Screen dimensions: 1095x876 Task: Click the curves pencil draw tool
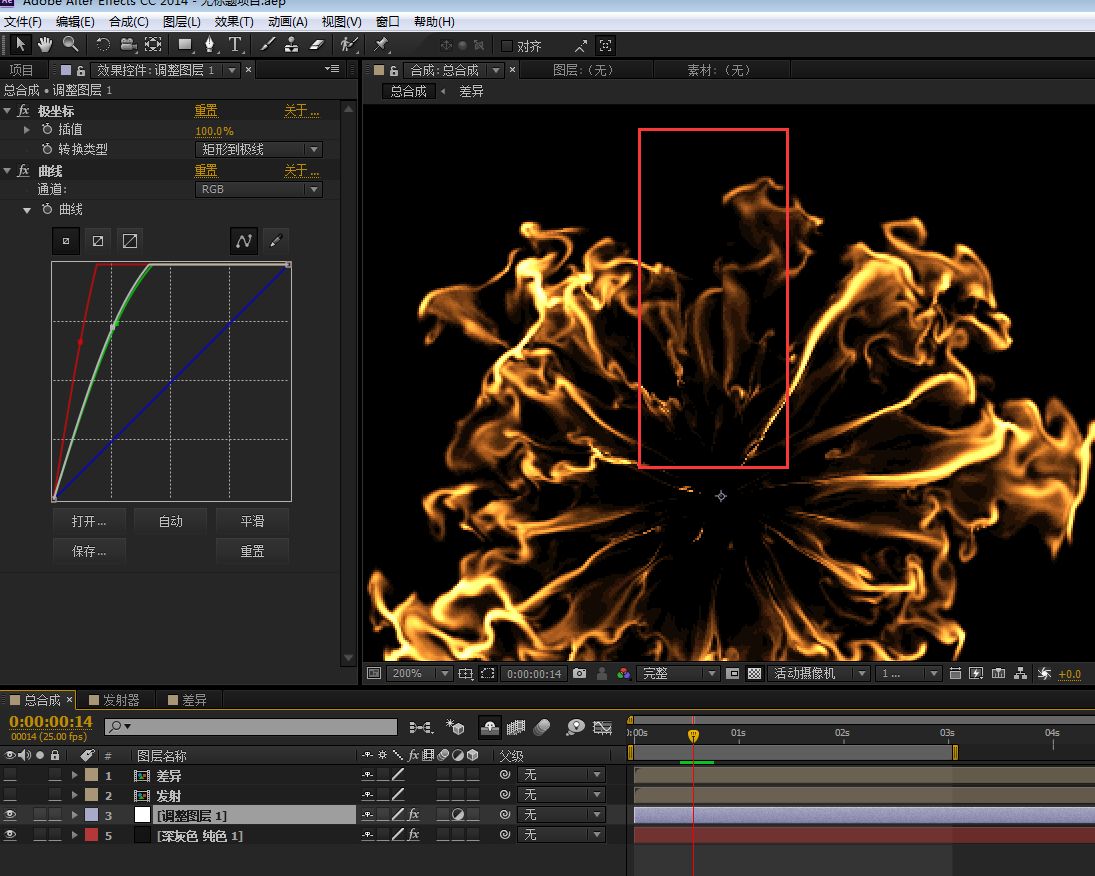(x=276, y=241)
